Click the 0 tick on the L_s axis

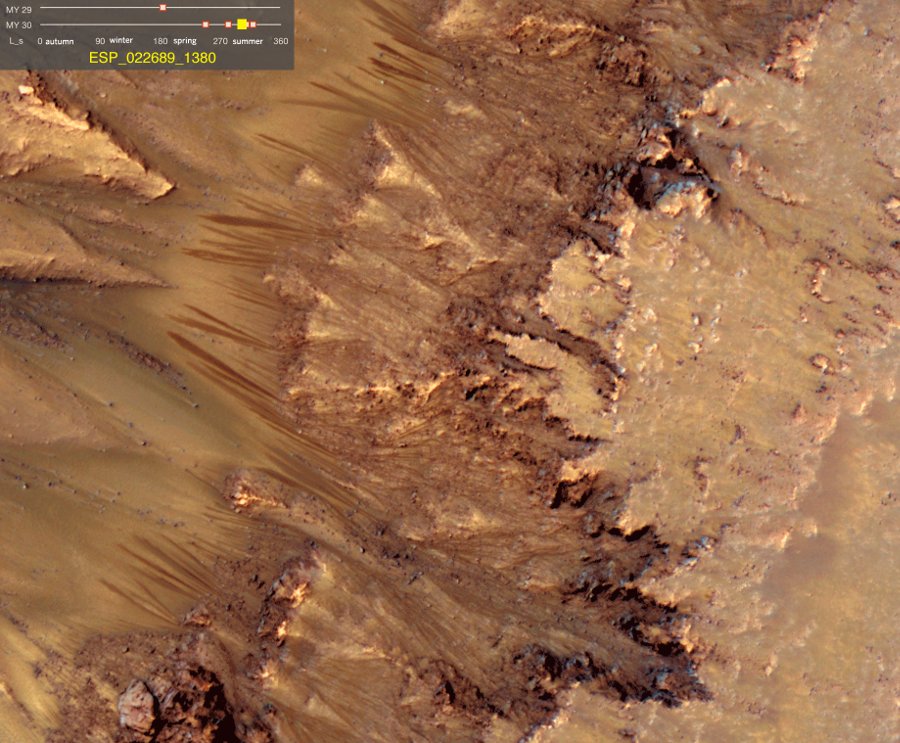coord(39,41)
